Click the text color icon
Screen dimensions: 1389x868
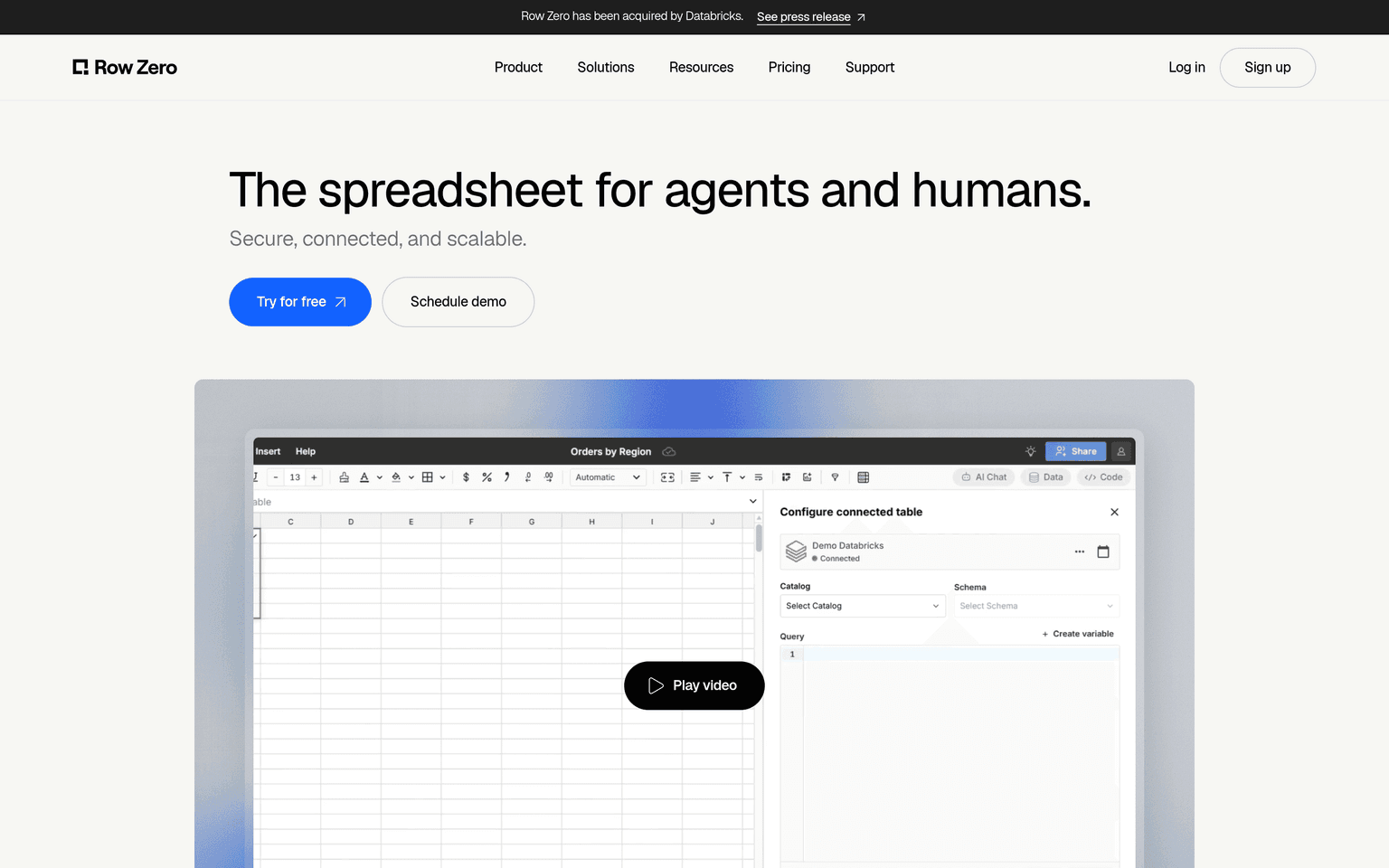(x=364, y=477)
